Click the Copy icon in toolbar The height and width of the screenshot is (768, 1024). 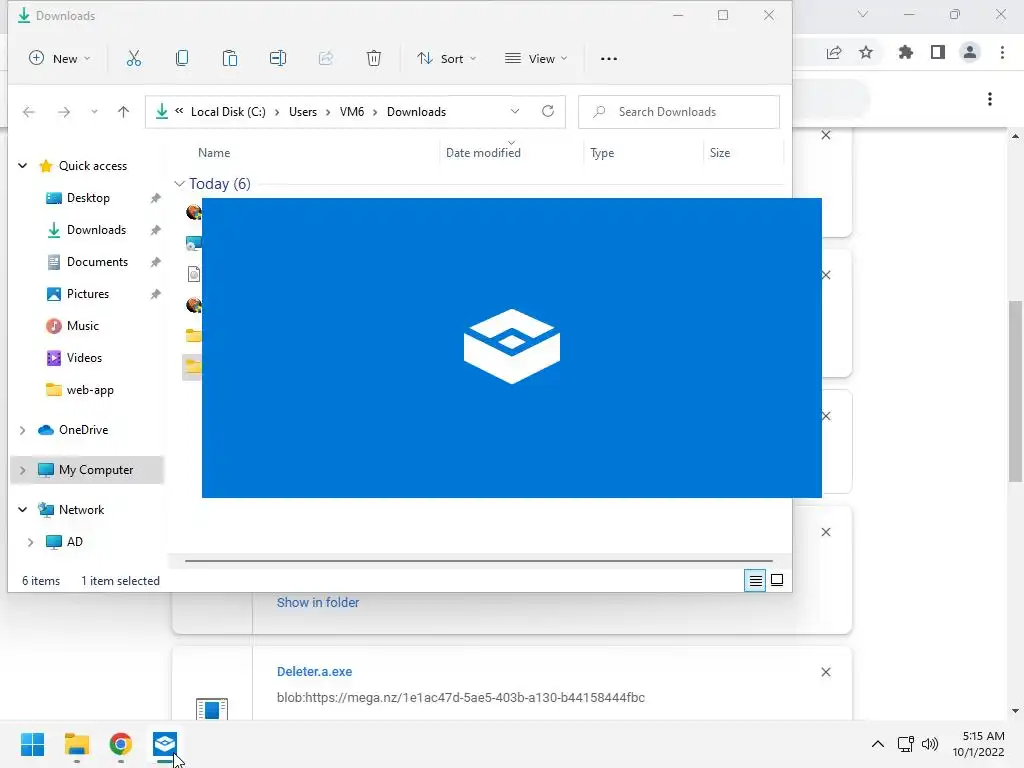tap(182, 59)
